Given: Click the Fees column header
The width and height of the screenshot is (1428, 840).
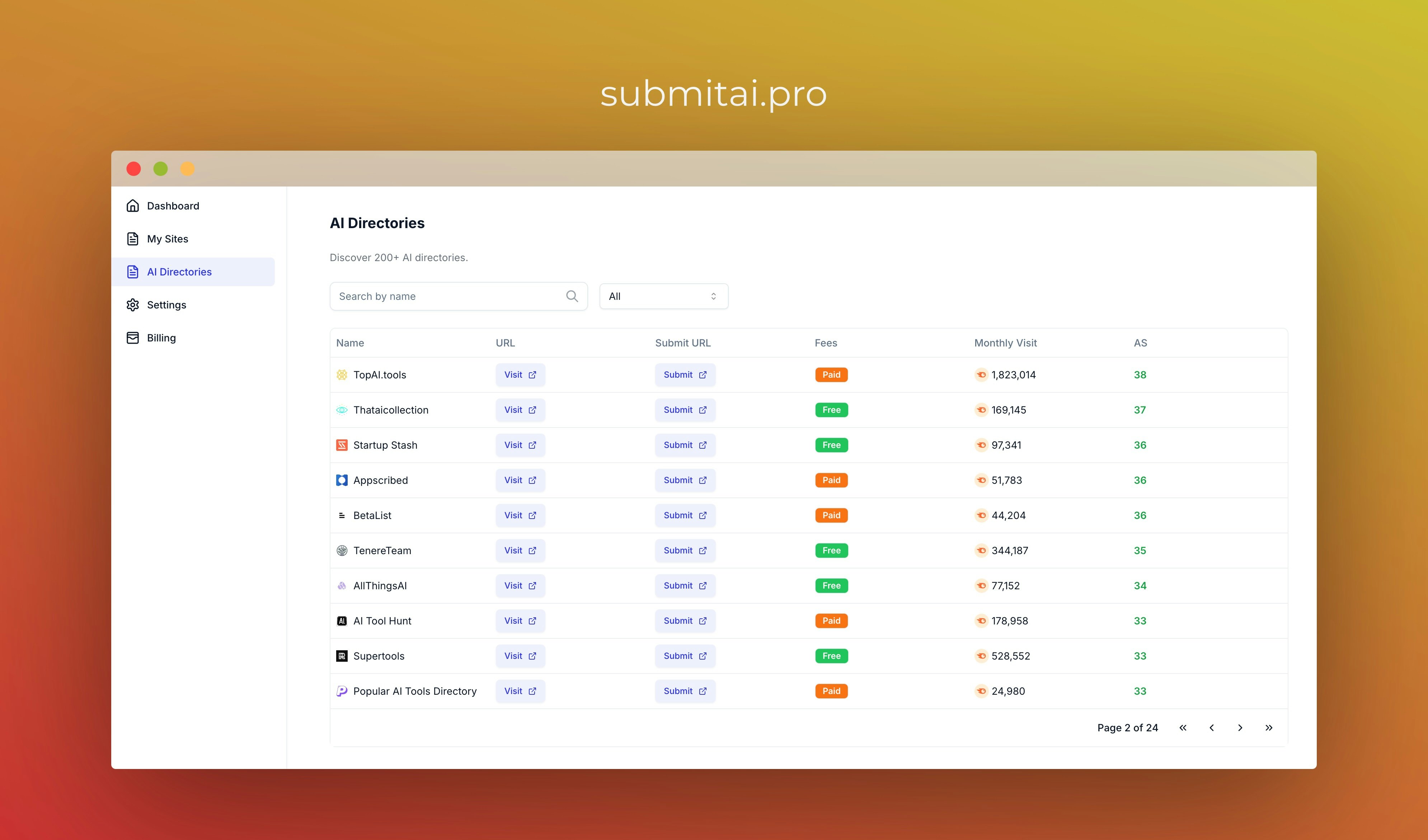Looking at the screenshot, I should (826, 343).
